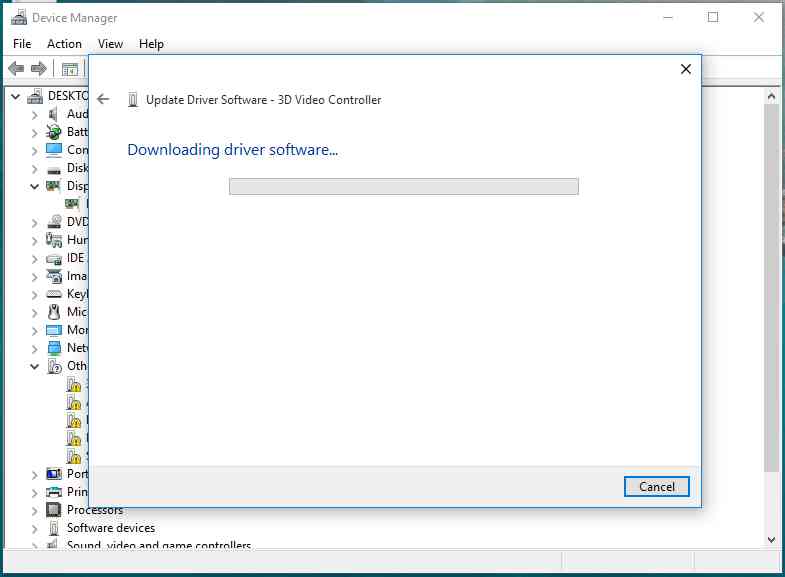Expand the Disk drives category
This screenshot has height=577, width=785.
34,169
